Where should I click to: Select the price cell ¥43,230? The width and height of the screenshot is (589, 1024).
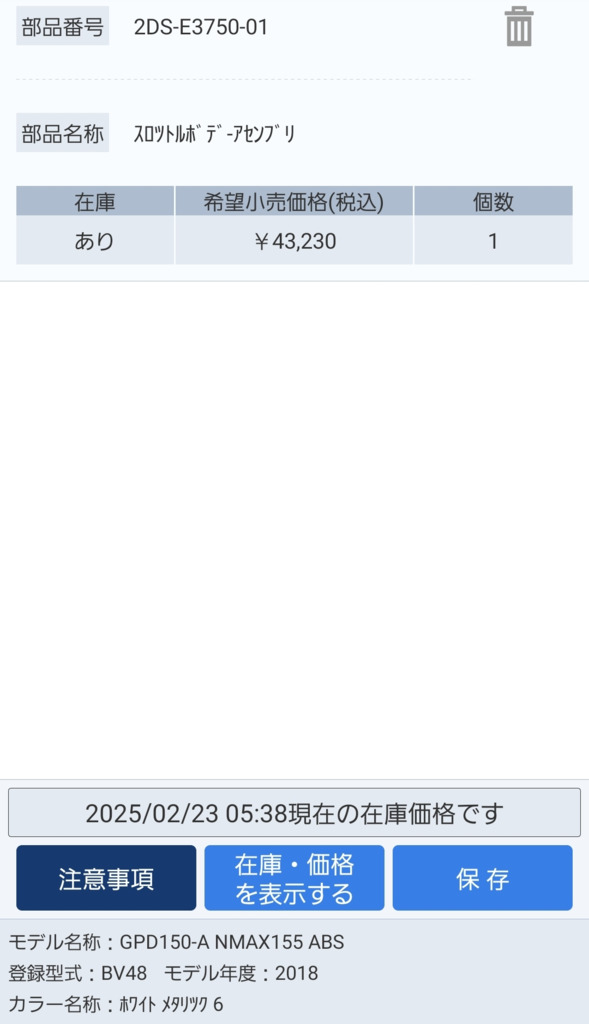point(294,241)
